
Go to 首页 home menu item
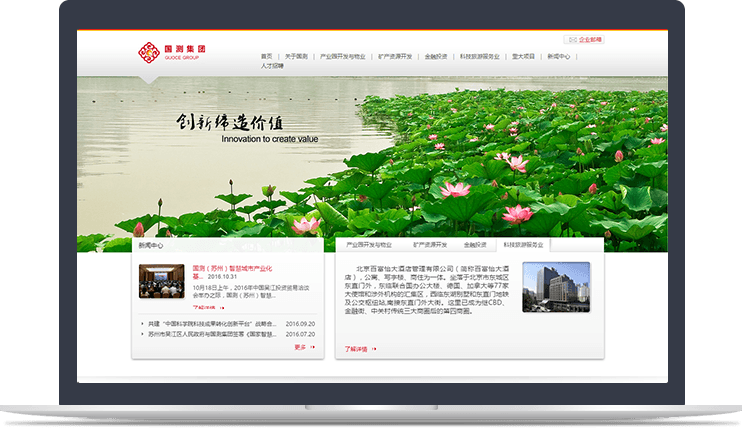click(x=266, y=56)
